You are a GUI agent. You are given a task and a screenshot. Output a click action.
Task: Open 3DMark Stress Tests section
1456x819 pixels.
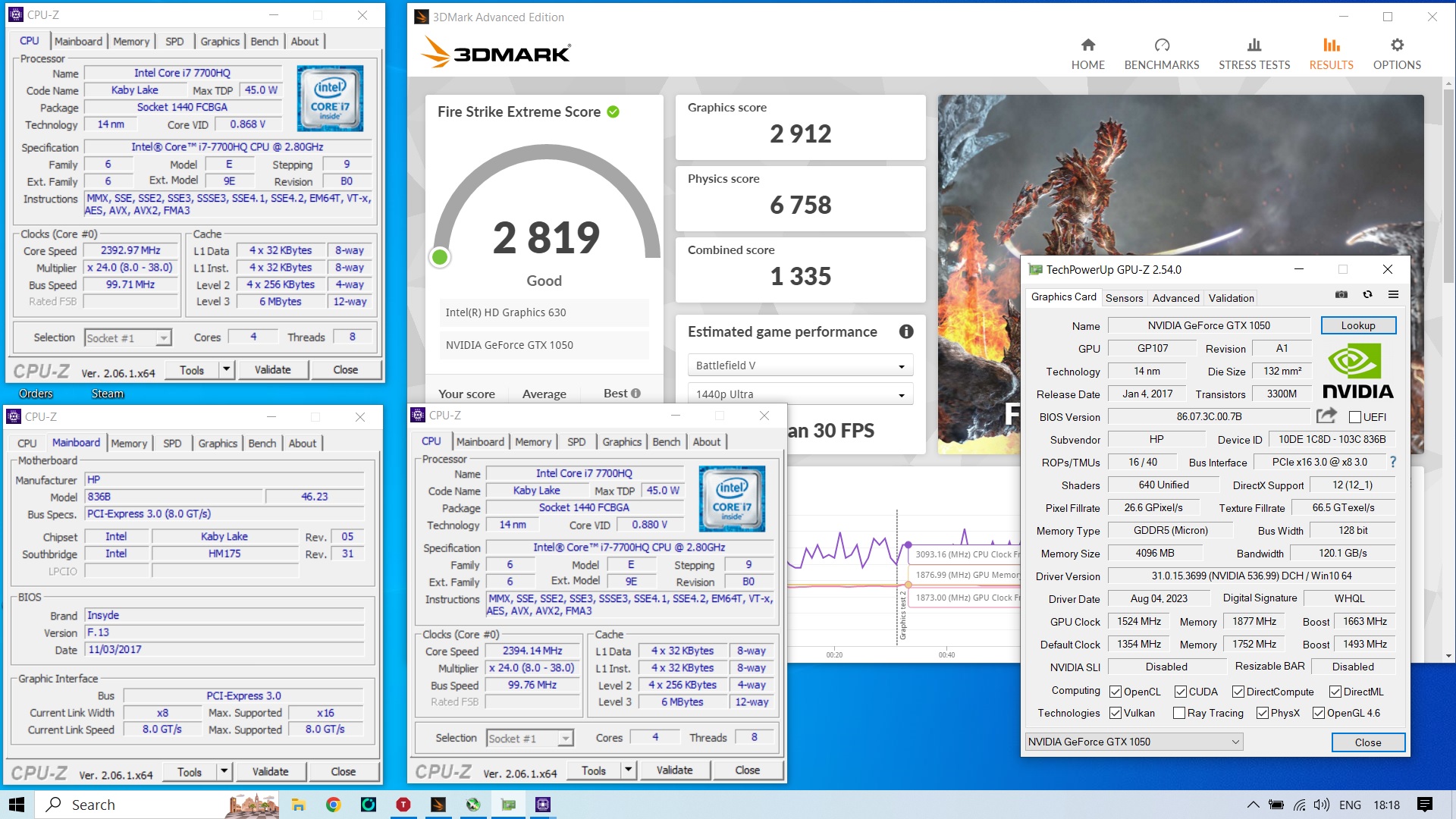pyautogui.click(x=1254, y=55)
